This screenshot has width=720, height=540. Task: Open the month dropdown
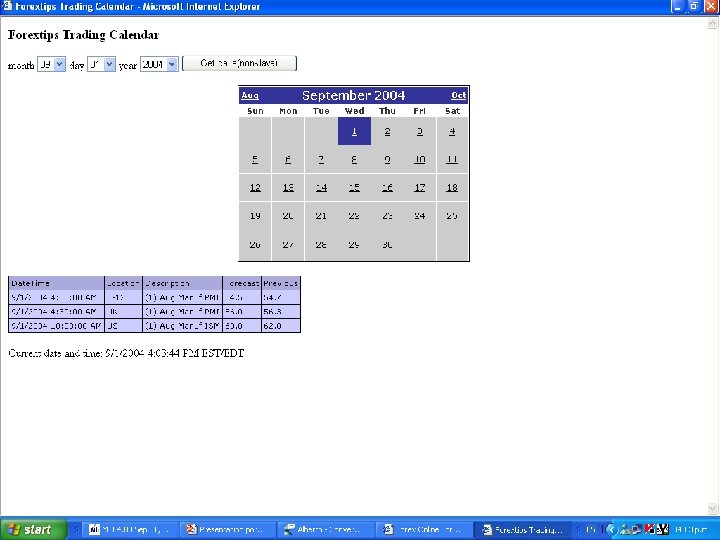(x=51, y=64)
